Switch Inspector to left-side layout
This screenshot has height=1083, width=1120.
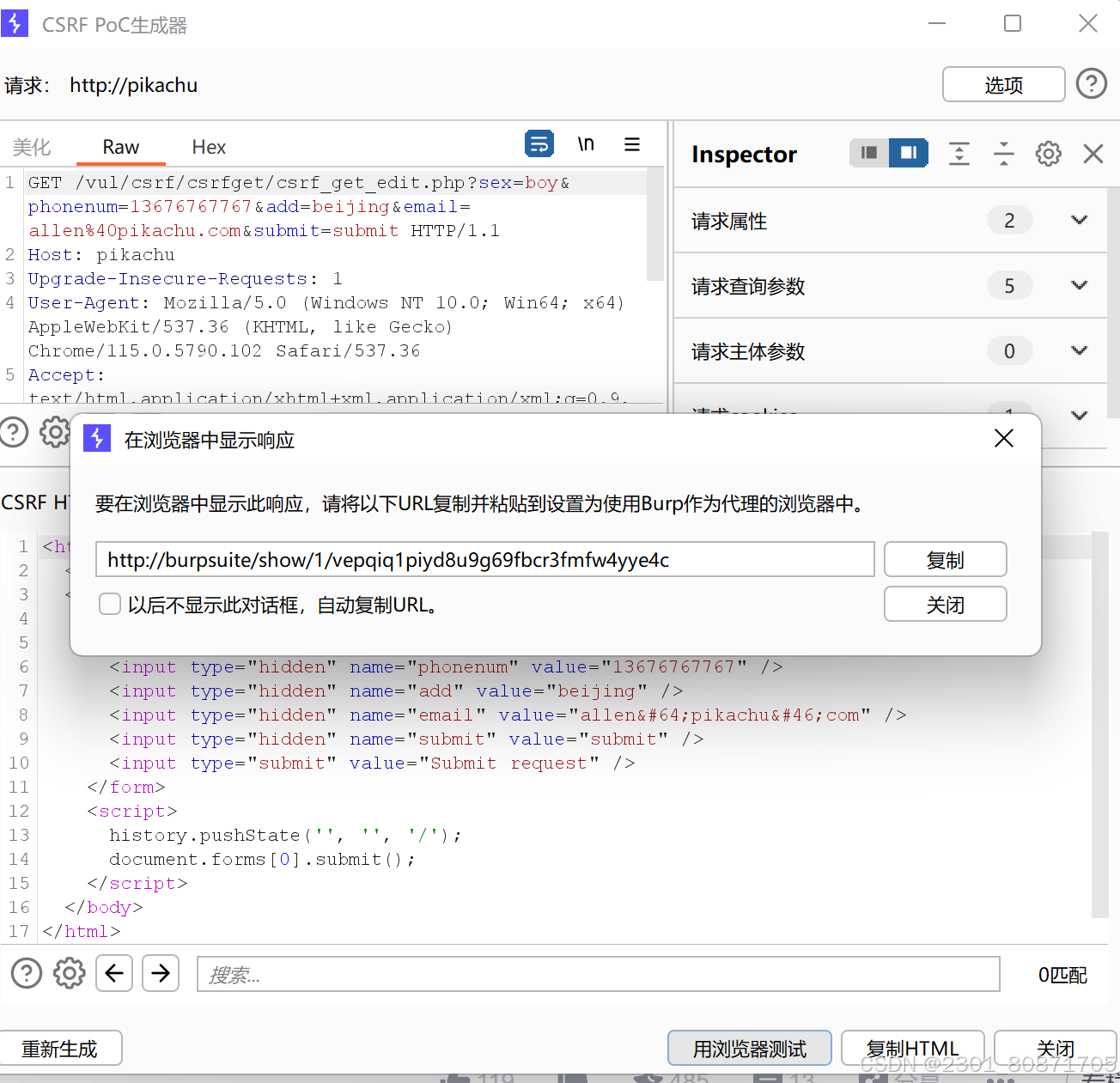tap(869, 153)
